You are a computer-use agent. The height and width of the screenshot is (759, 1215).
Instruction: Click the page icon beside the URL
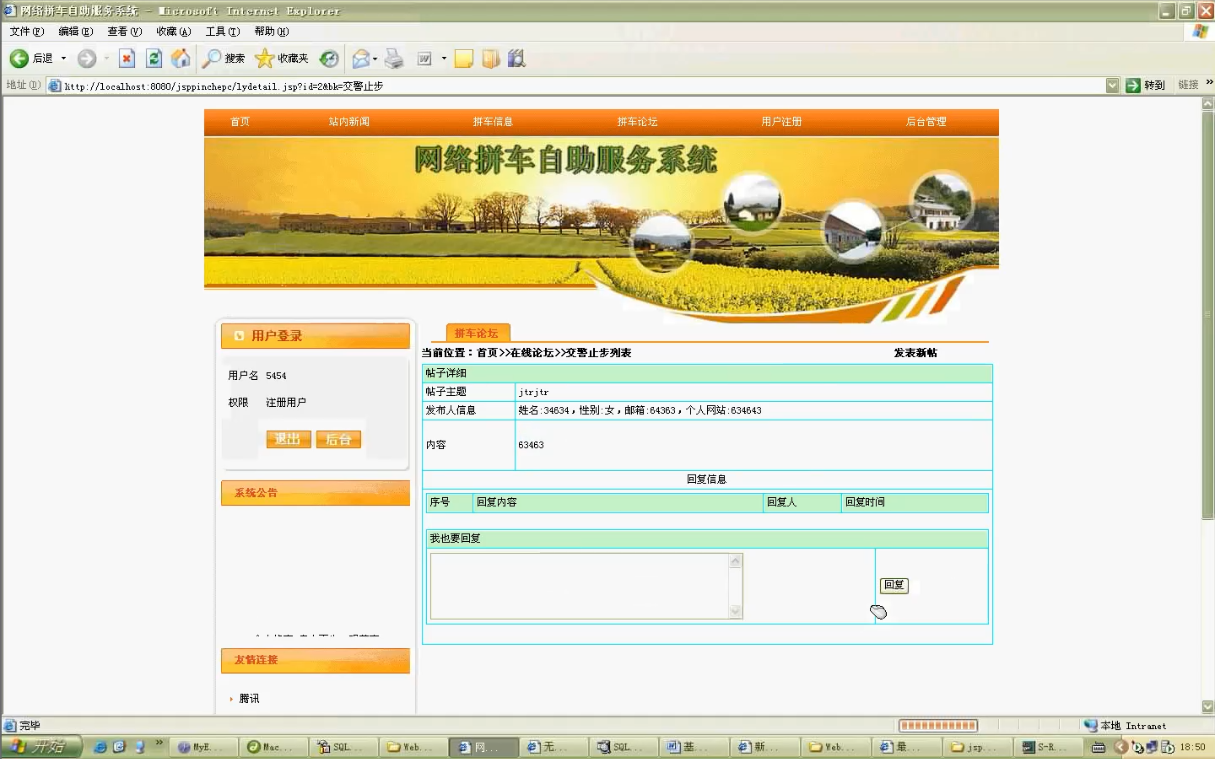(55, 86)
